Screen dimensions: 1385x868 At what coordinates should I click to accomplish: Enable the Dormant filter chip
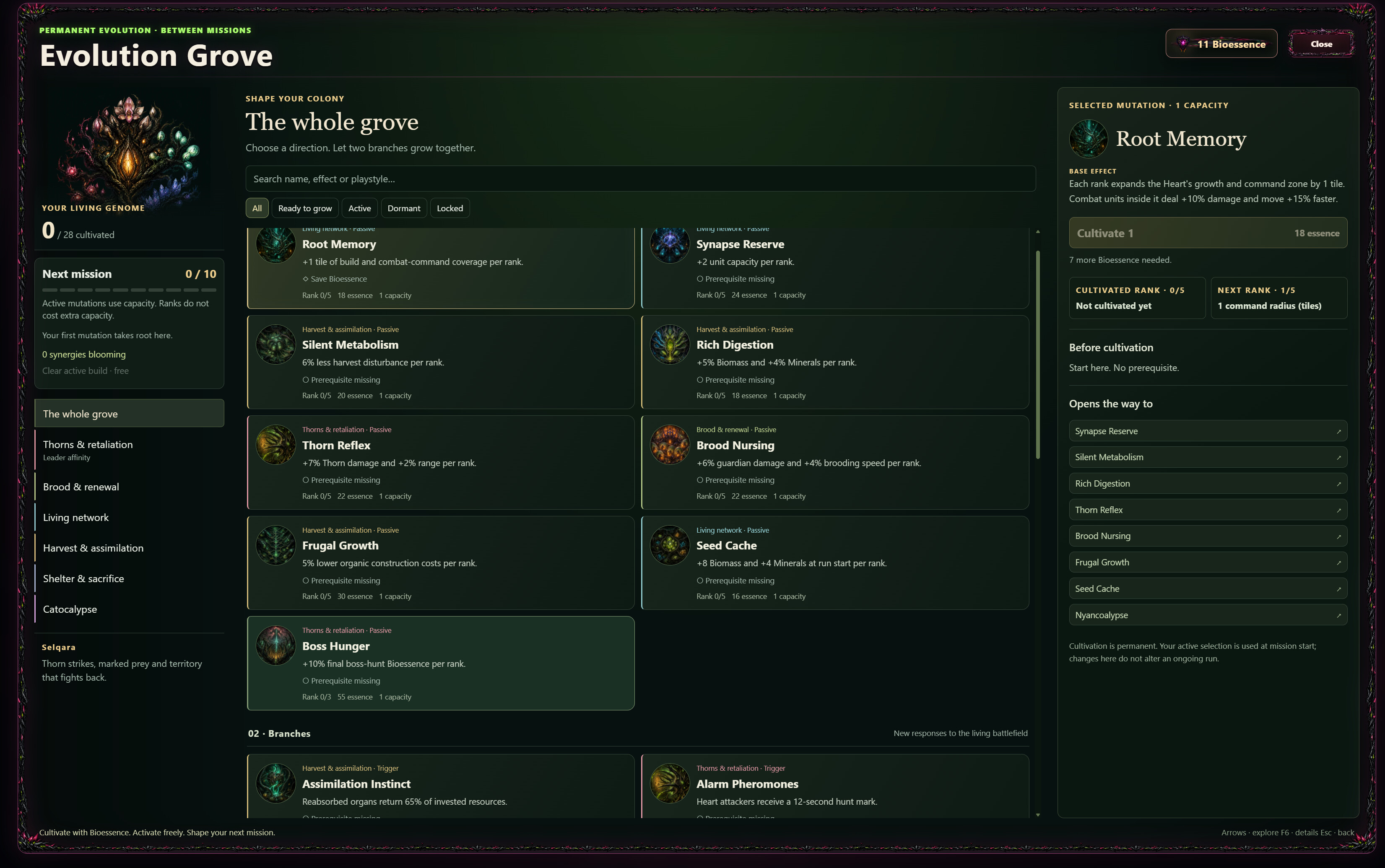404,208
